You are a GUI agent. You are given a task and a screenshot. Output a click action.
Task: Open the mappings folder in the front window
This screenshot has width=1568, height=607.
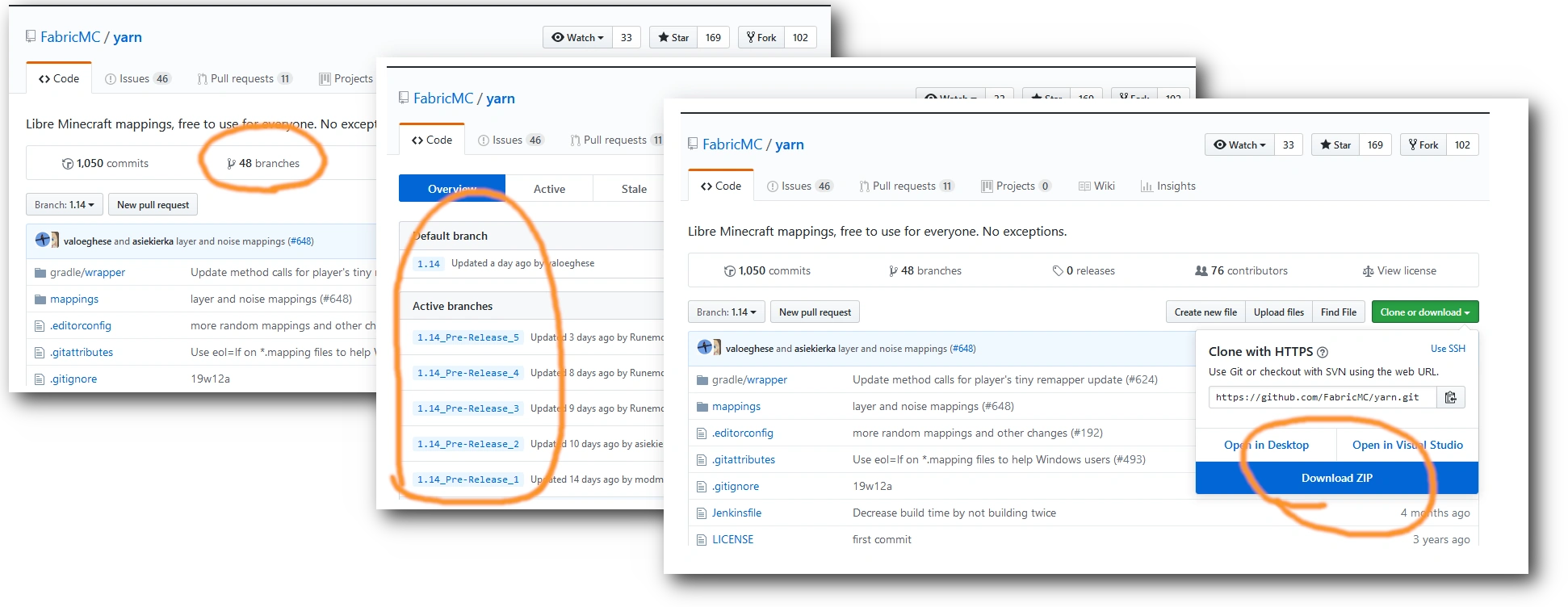pyautogui.click(x=736, y=407)
